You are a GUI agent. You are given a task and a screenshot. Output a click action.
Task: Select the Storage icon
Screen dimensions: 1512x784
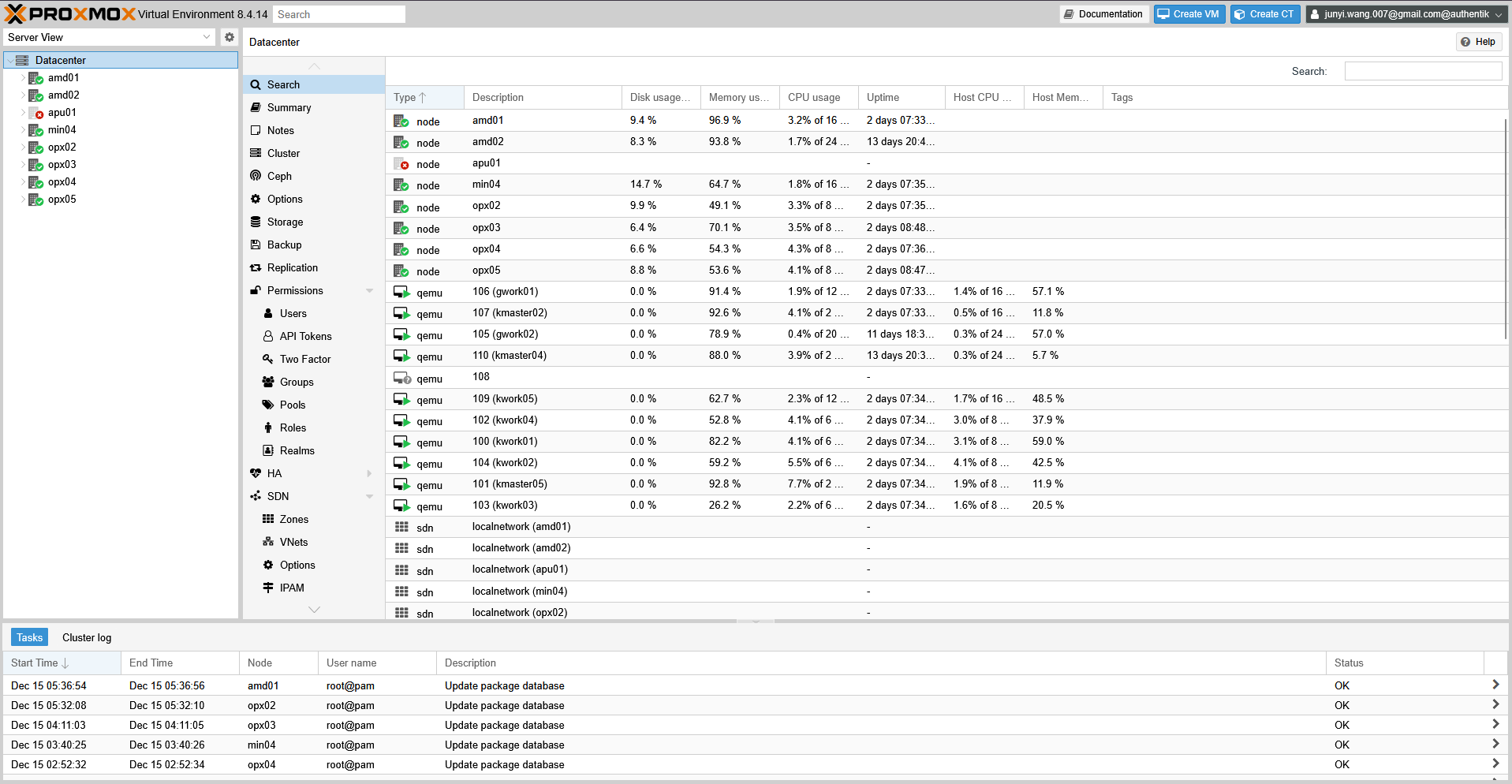[x=256, y=222]
